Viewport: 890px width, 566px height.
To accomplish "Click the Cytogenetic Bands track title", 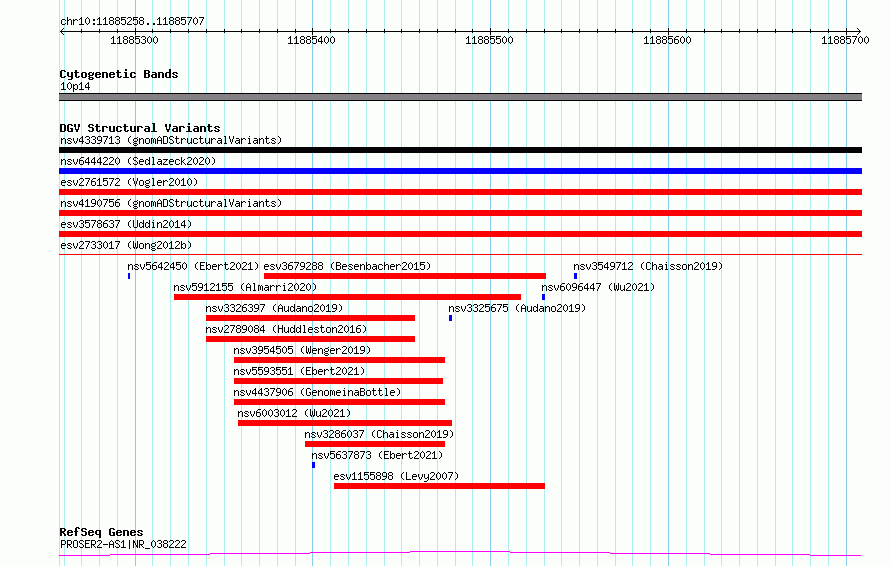I will pyautogui.click(x=119, y=74).
